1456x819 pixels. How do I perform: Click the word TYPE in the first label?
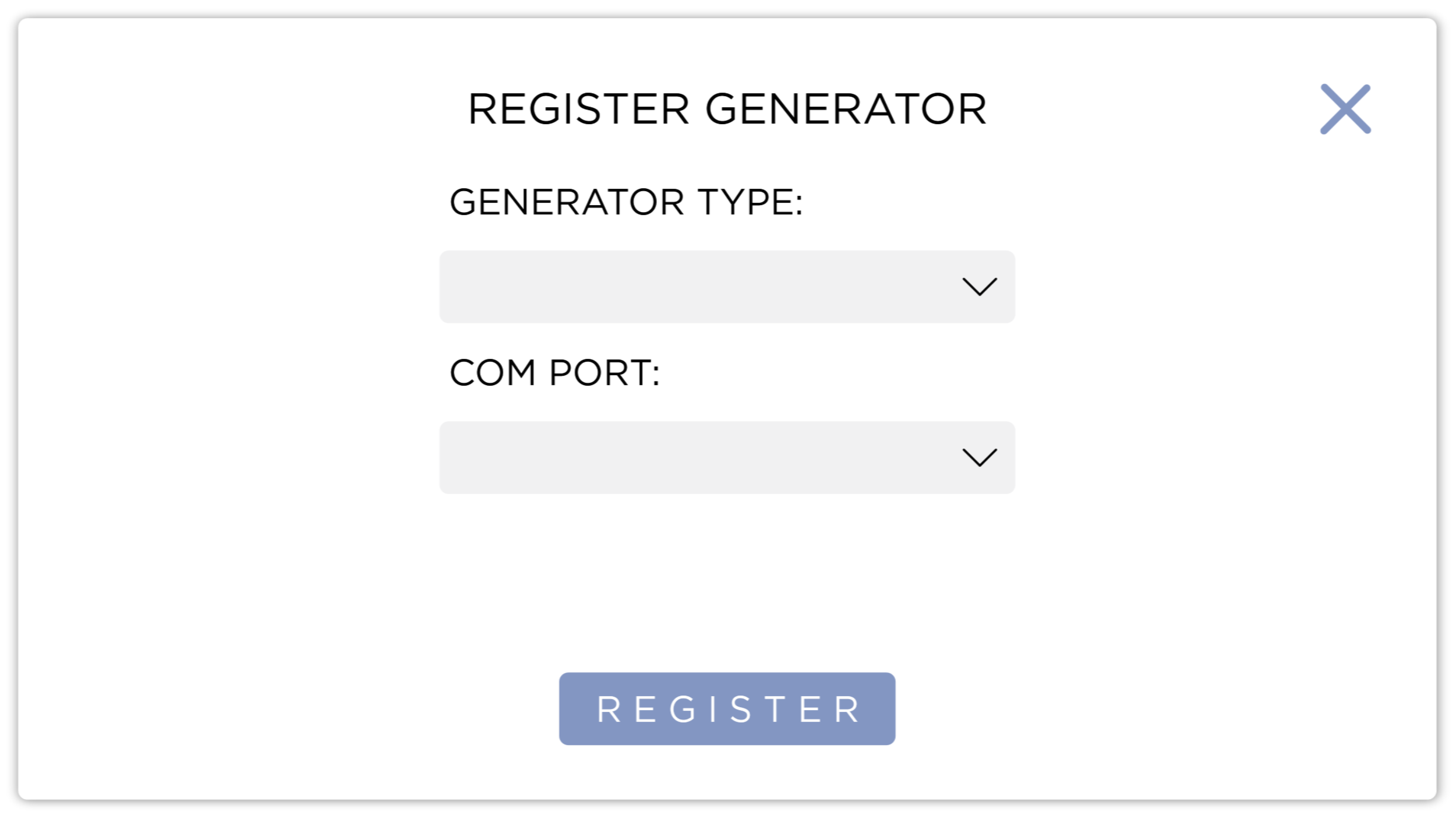pos(751,202)
